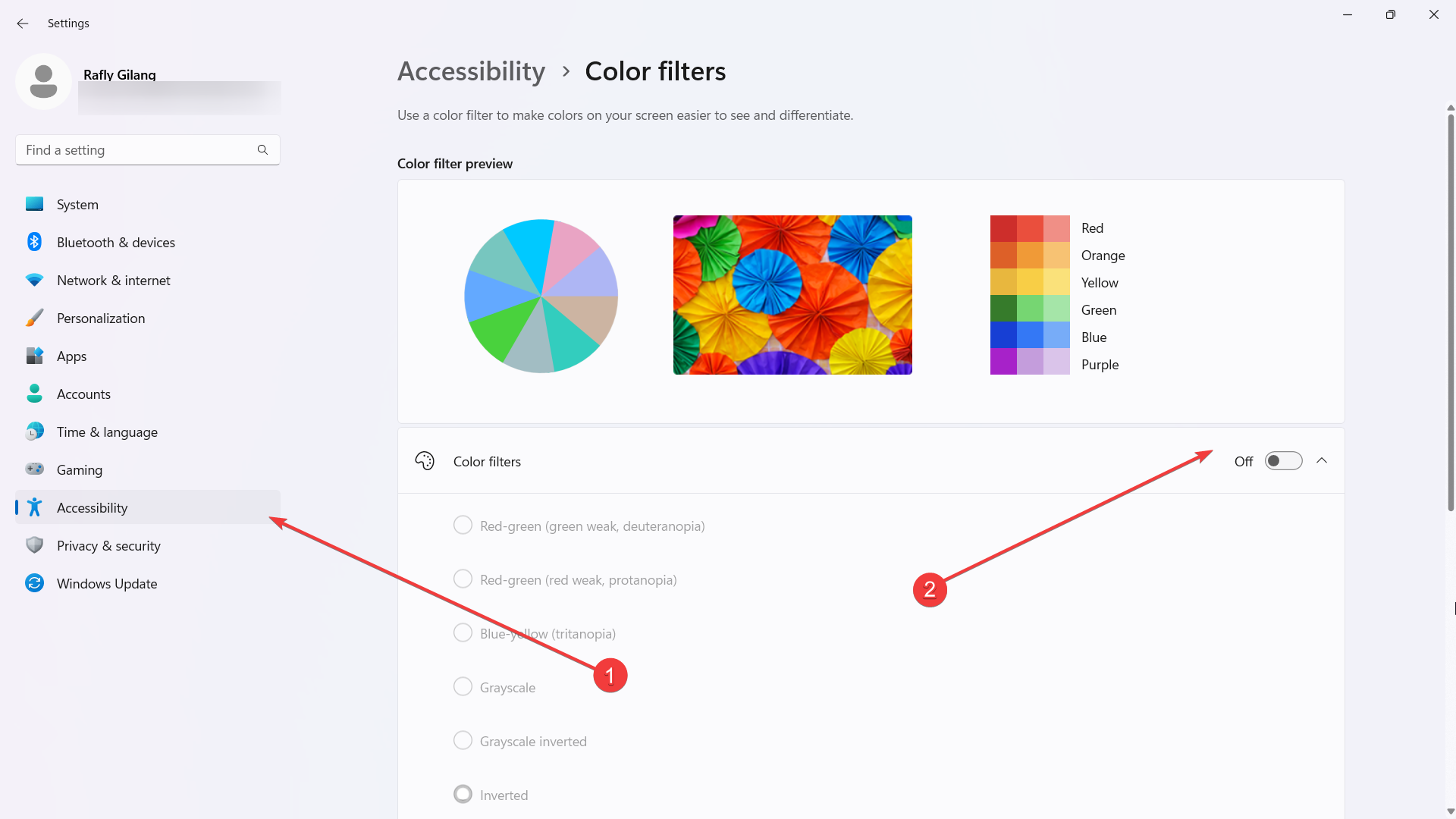Click the Accounts menu item
Viewport: 1456px width, 819px height.
coord(83,393)
